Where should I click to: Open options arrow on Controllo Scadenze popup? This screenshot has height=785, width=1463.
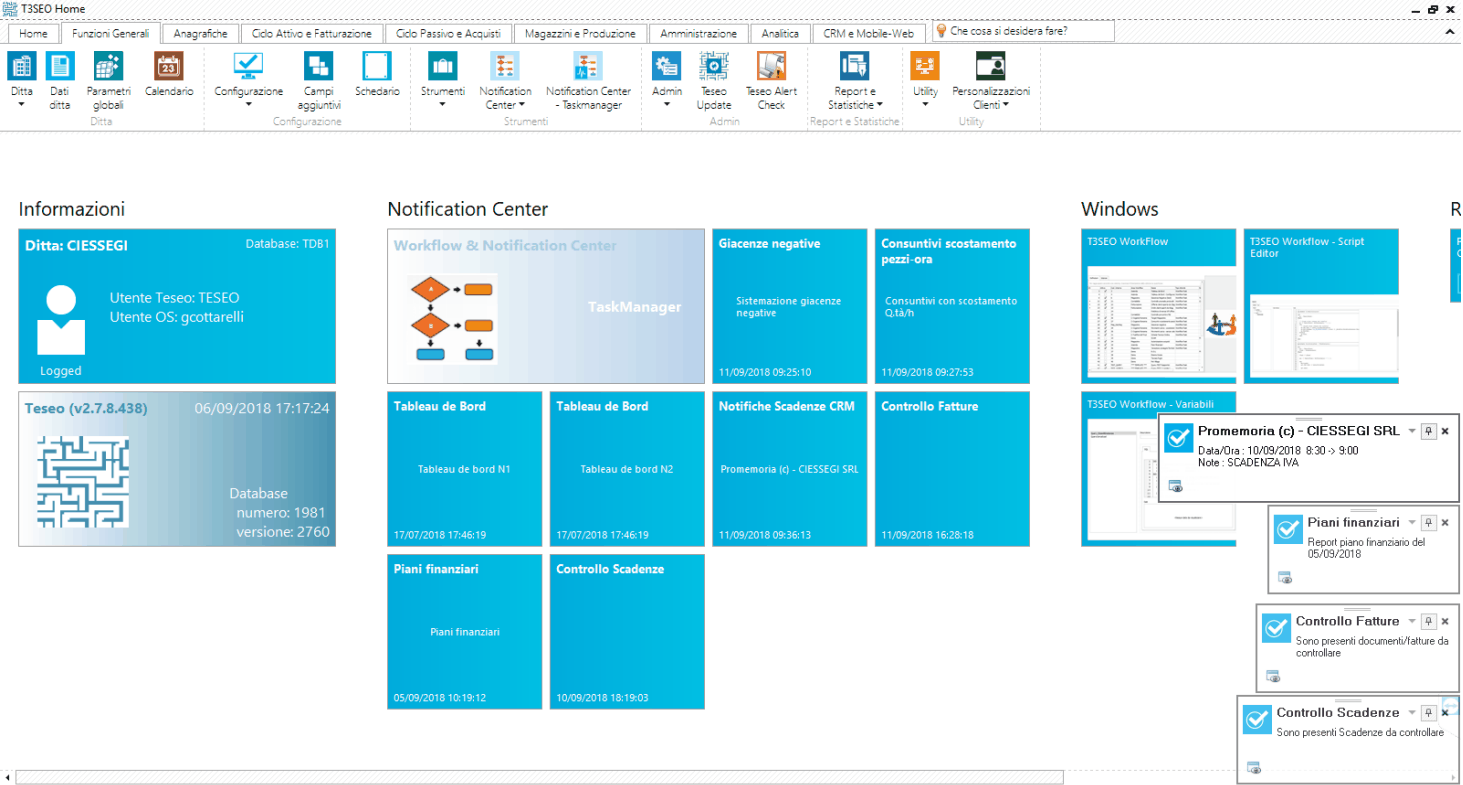click(1412, 713)
